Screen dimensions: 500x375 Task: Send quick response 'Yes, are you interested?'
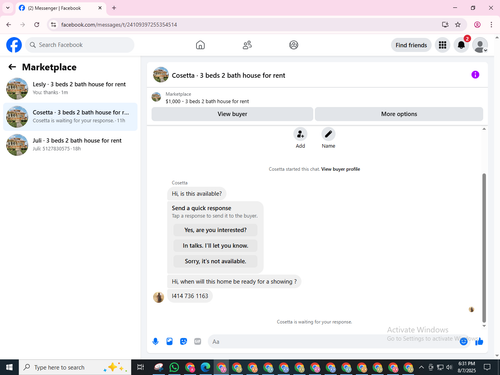[215, 230]
